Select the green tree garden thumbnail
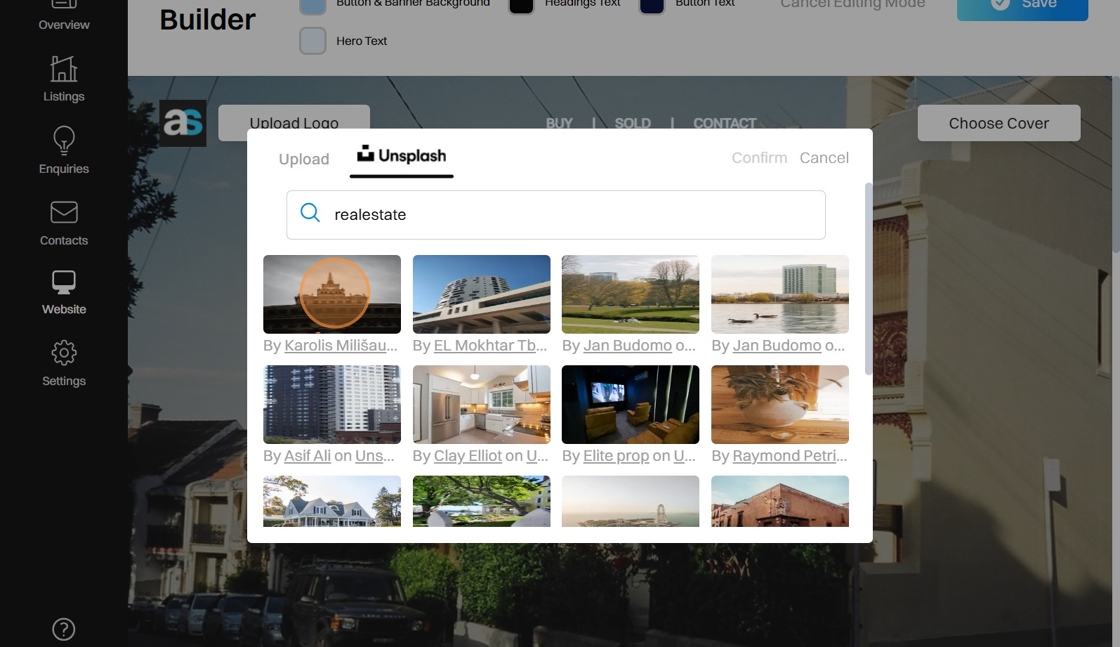 tap(481, 501)
